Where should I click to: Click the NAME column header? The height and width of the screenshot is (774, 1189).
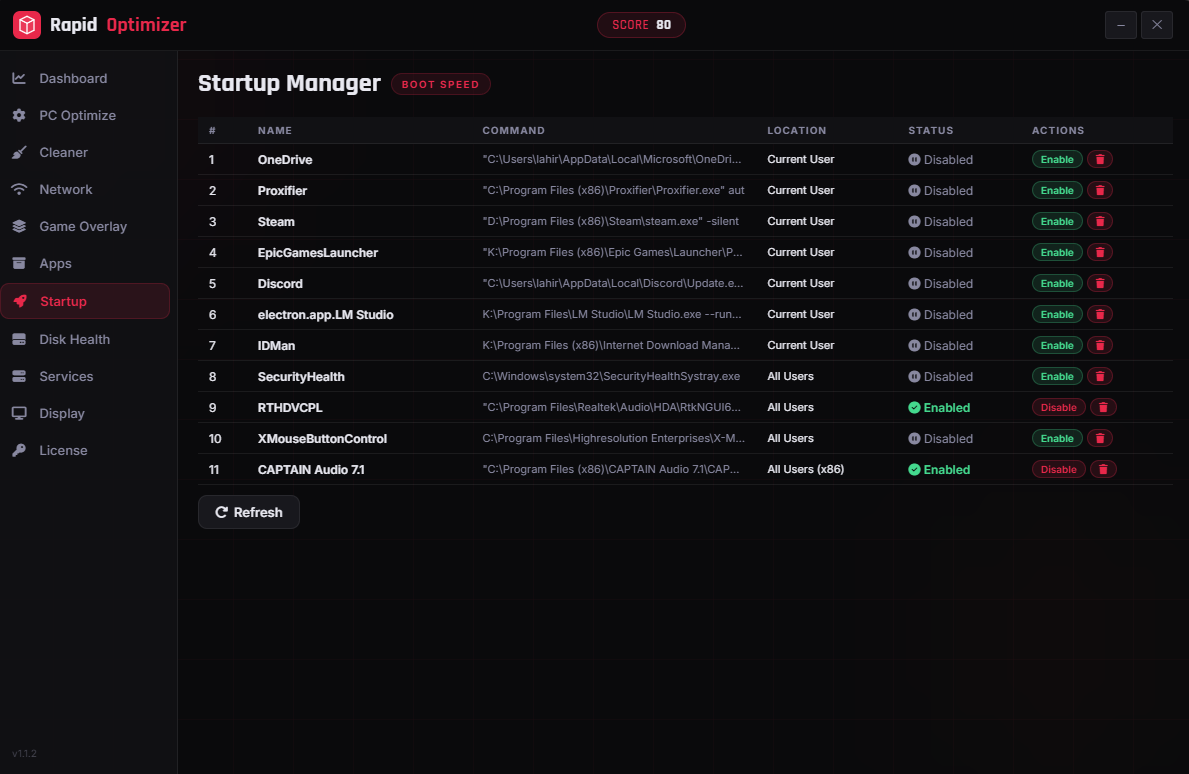(x=275, y=130)
